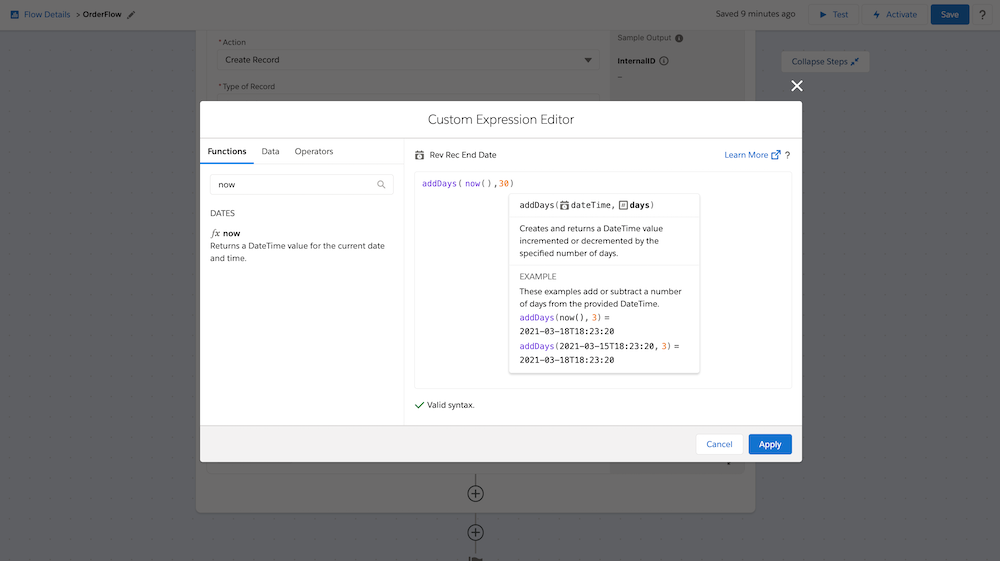The image size is (1000, 561).
Task: Click the 'Valid syntax.' message
Action: 451,405
